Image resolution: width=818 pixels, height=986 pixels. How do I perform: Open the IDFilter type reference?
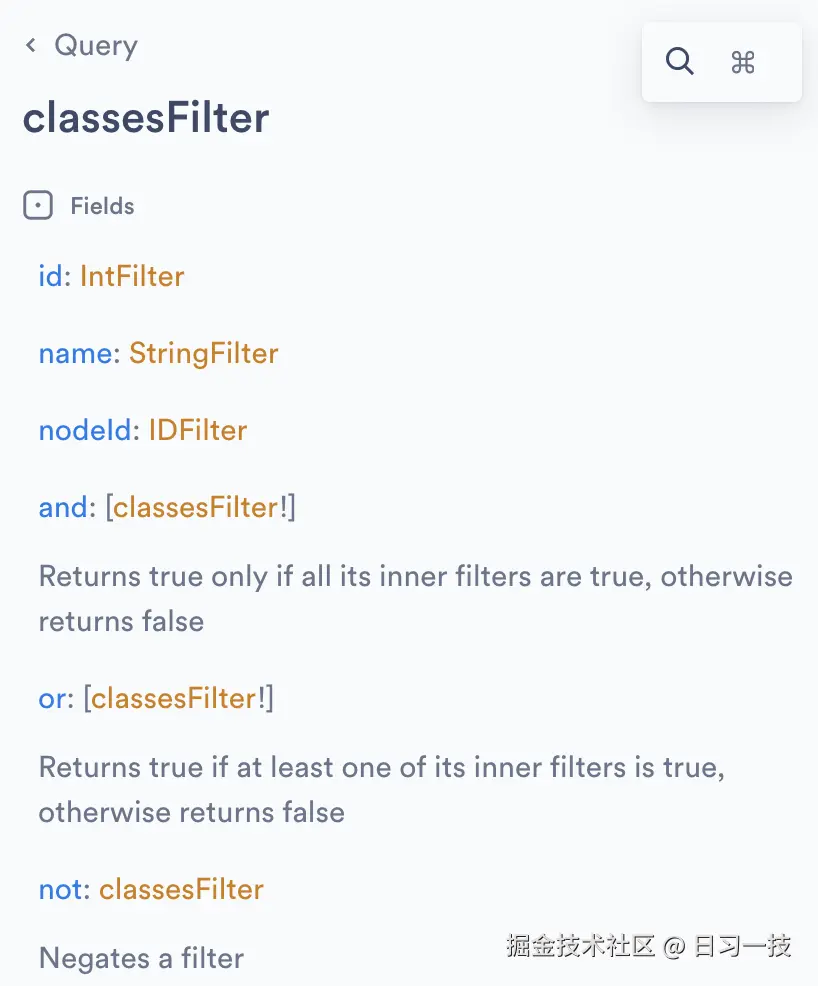[197, 430]
